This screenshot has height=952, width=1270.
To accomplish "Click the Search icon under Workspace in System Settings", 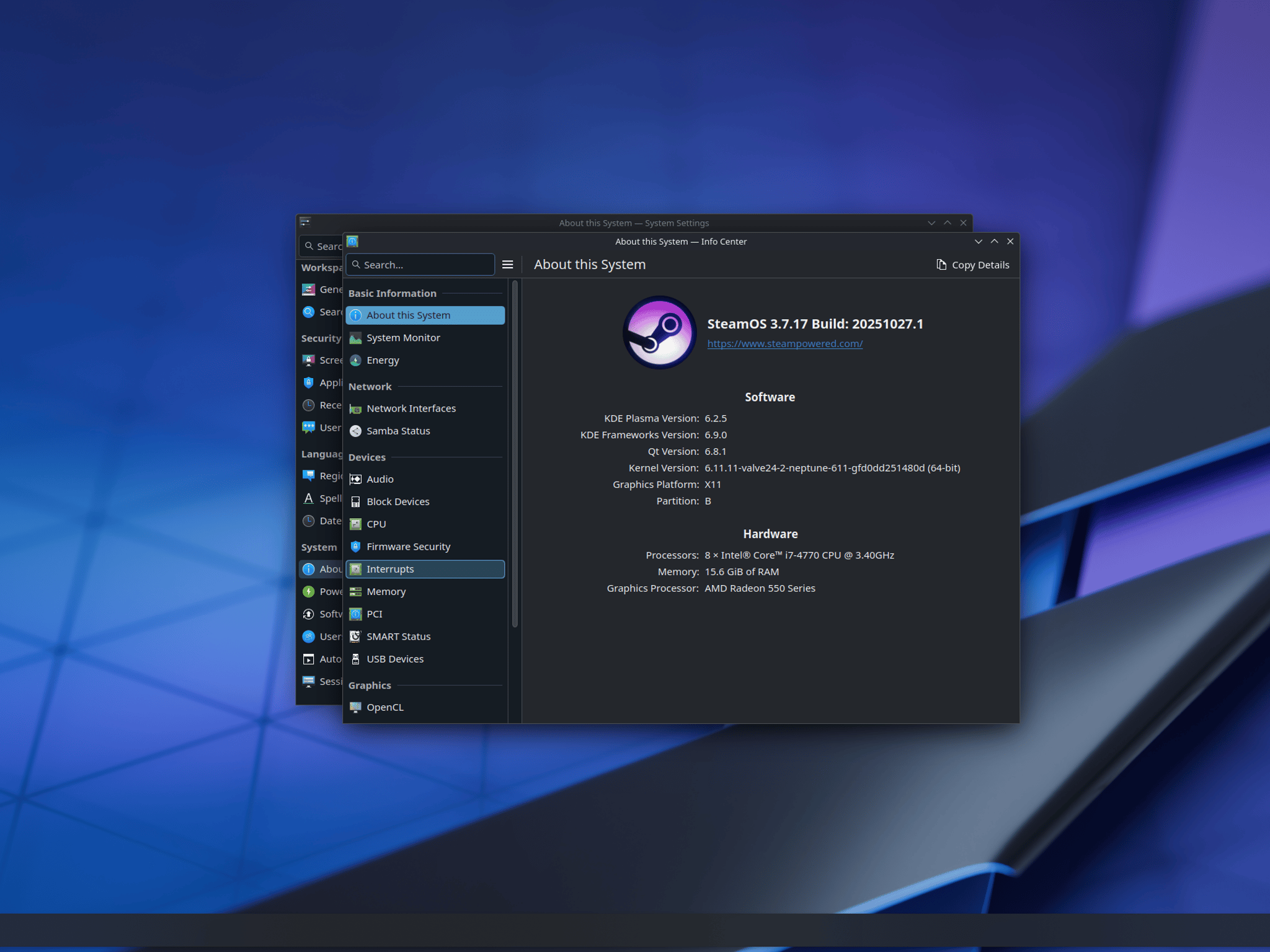I will tap(308, 312).
